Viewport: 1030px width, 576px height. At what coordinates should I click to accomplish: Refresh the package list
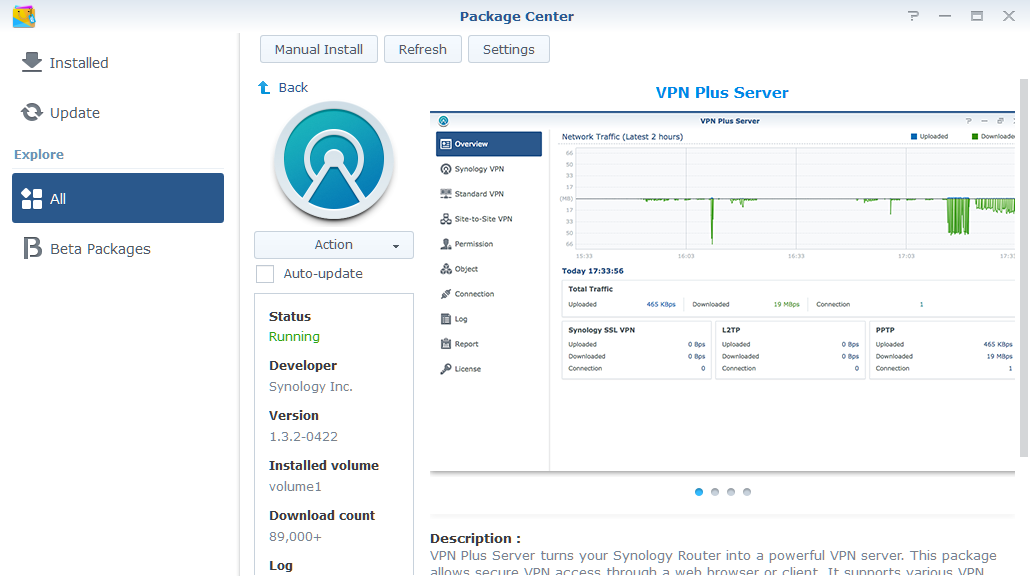(422, 48)
